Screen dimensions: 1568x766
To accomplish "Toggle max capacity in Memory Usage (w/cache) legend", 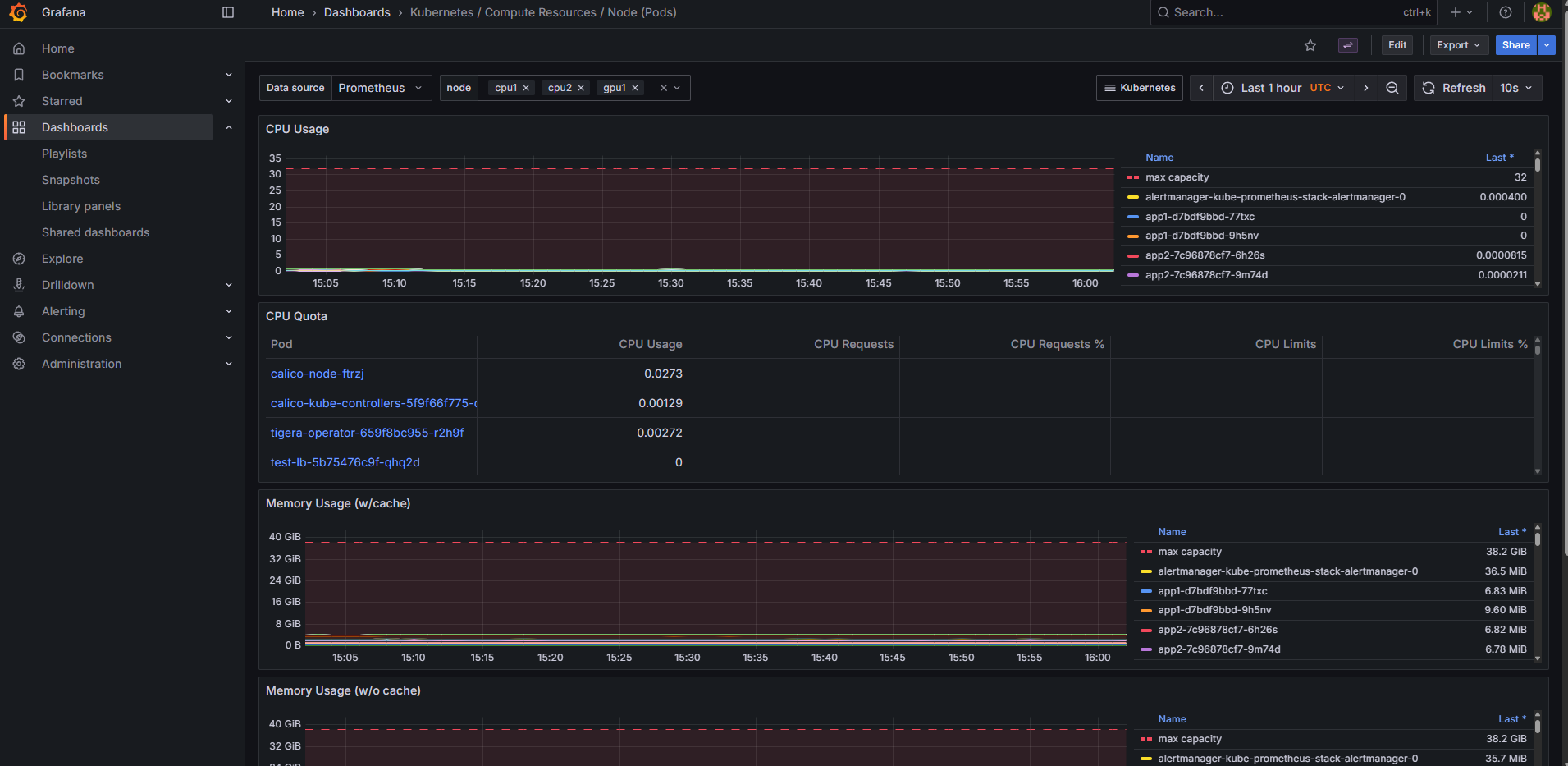I will point(1190,552).
